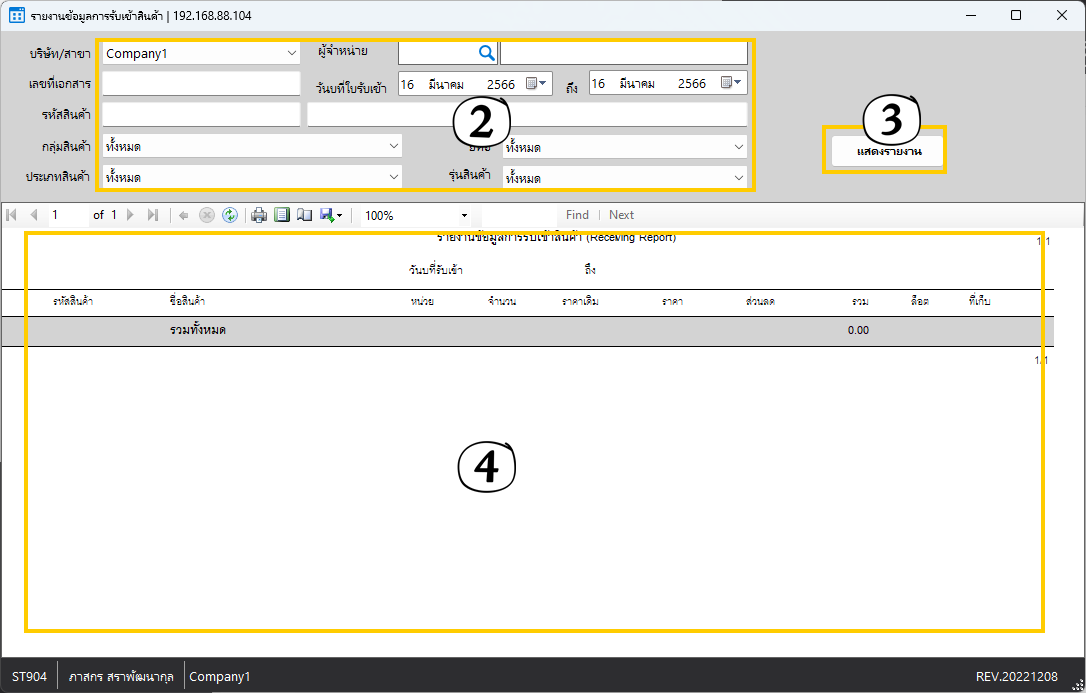Click the Next search link
The width and height of the screenshot is (1086, 693).
(x=621, y=215)
